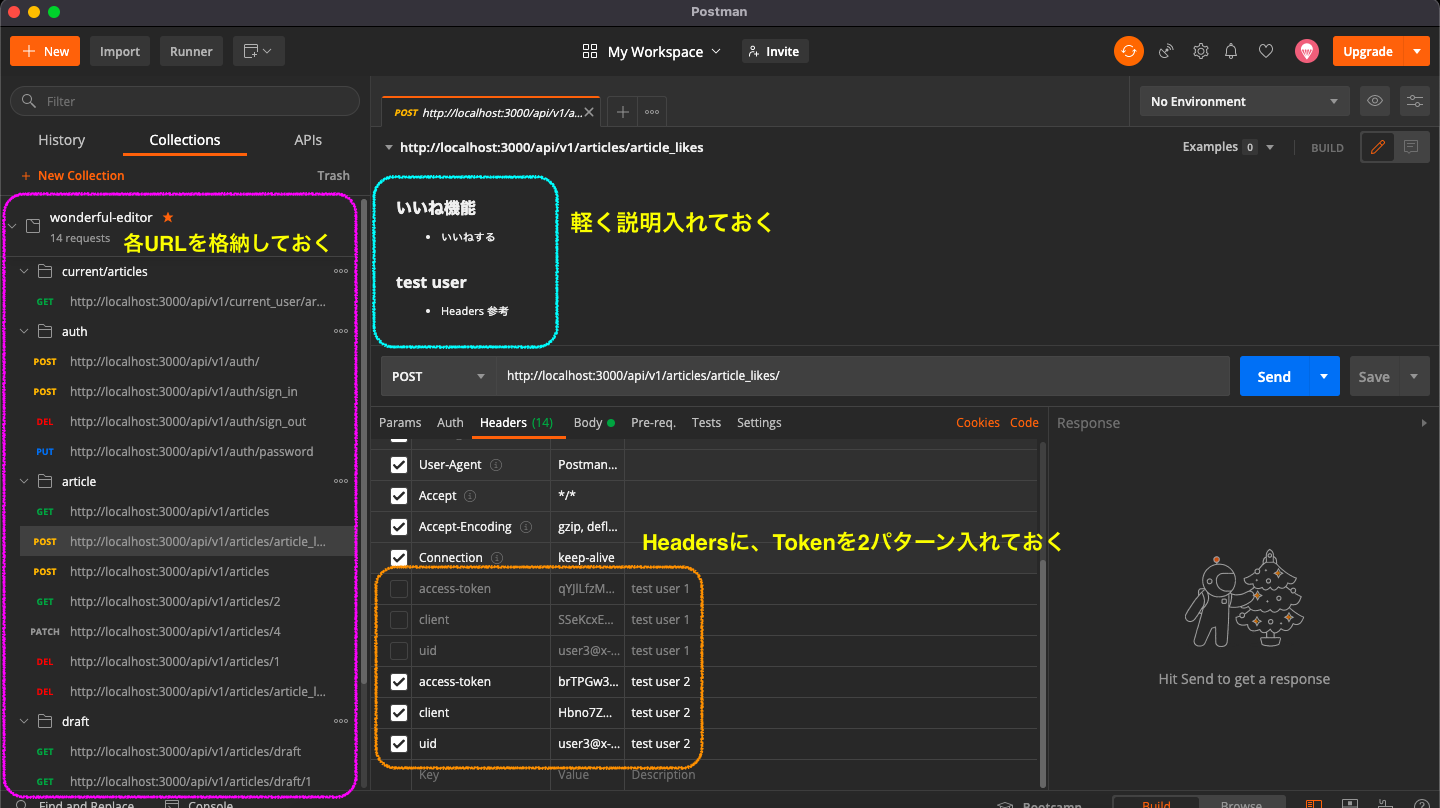Open manage environments settings icon
The image size is (1440, 808).
[x=1414, y=101]
